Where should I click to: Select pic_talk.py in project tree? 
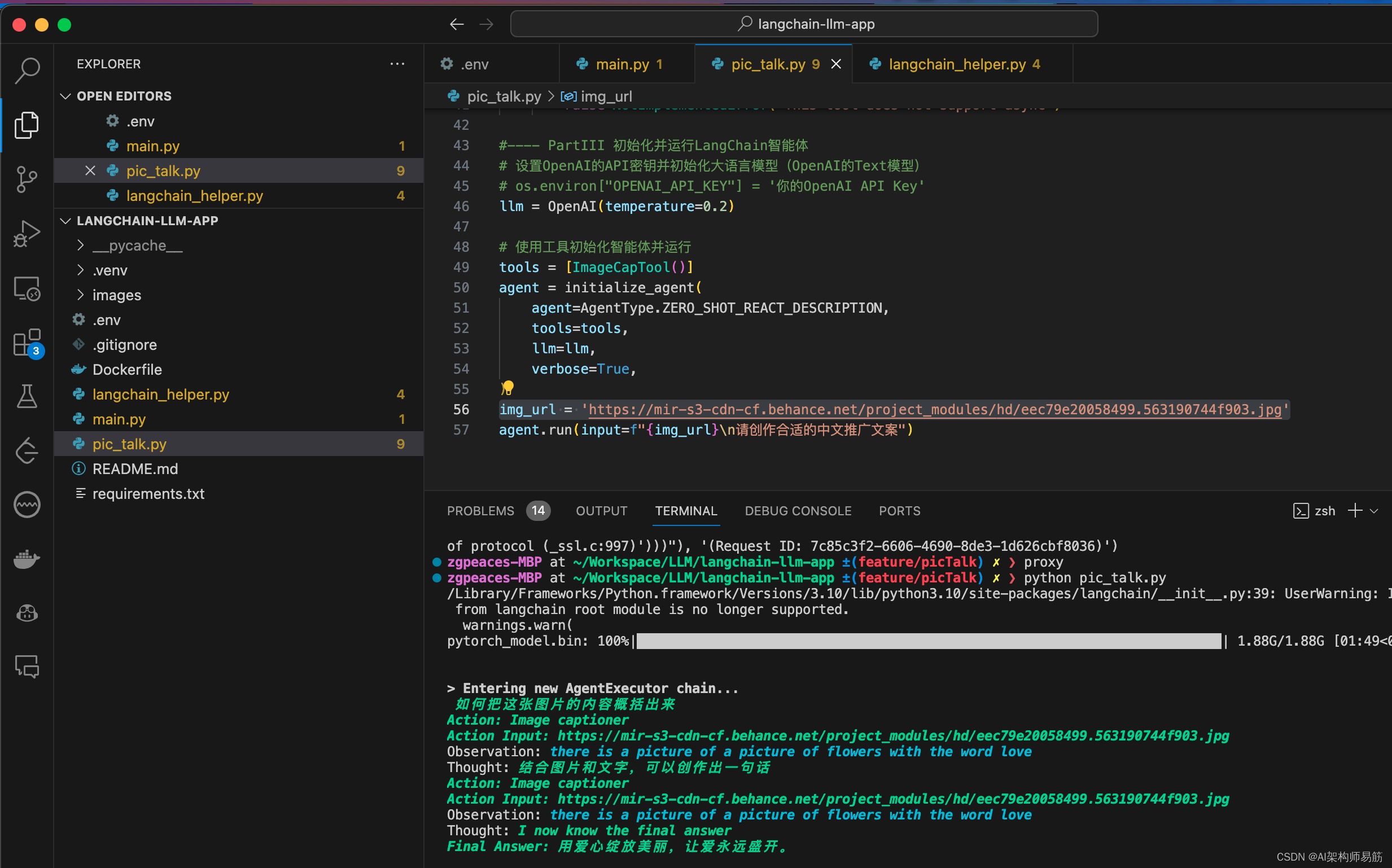[x=239, y=443]
